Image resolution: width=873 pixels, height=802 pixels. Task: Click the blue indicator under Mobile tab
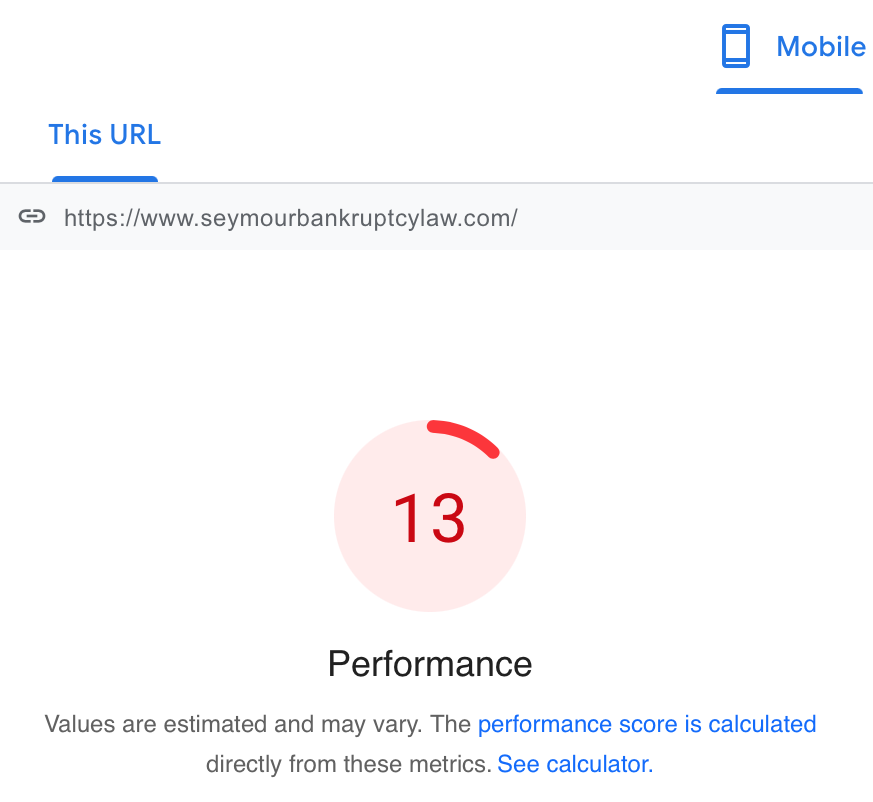[x=789, y=91]
